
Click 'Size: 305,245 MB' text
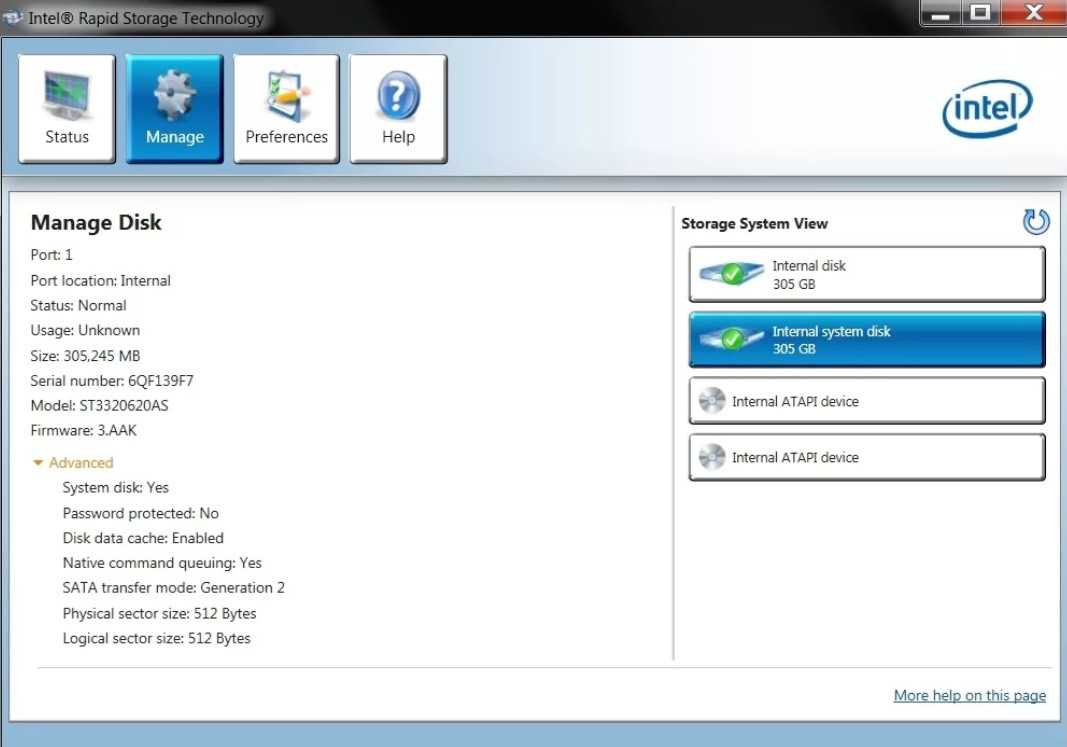pyautogui.click(x=85, y=356)
